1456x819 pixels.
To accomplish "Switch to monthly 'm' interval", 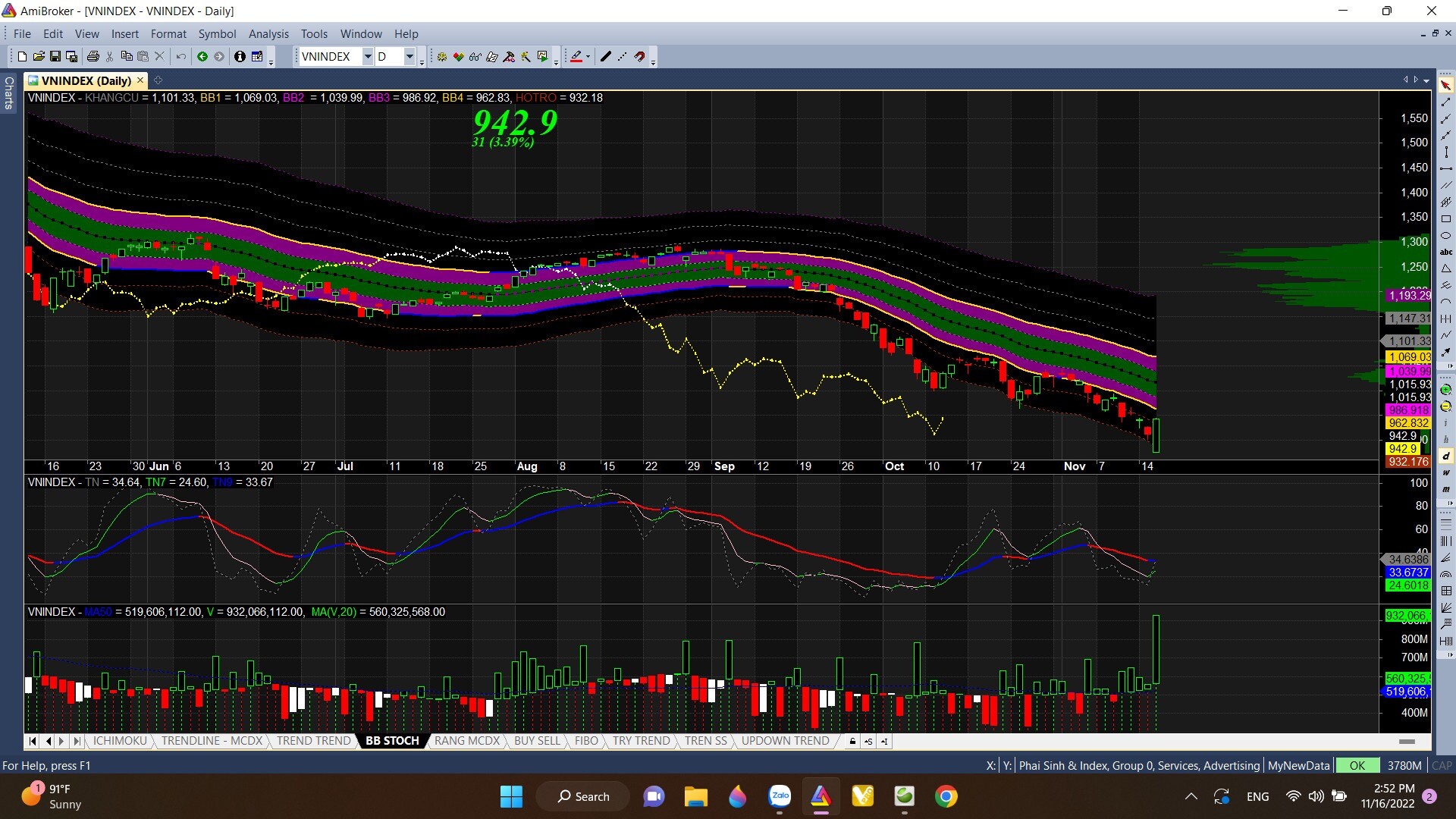I will coord(1445,489).
